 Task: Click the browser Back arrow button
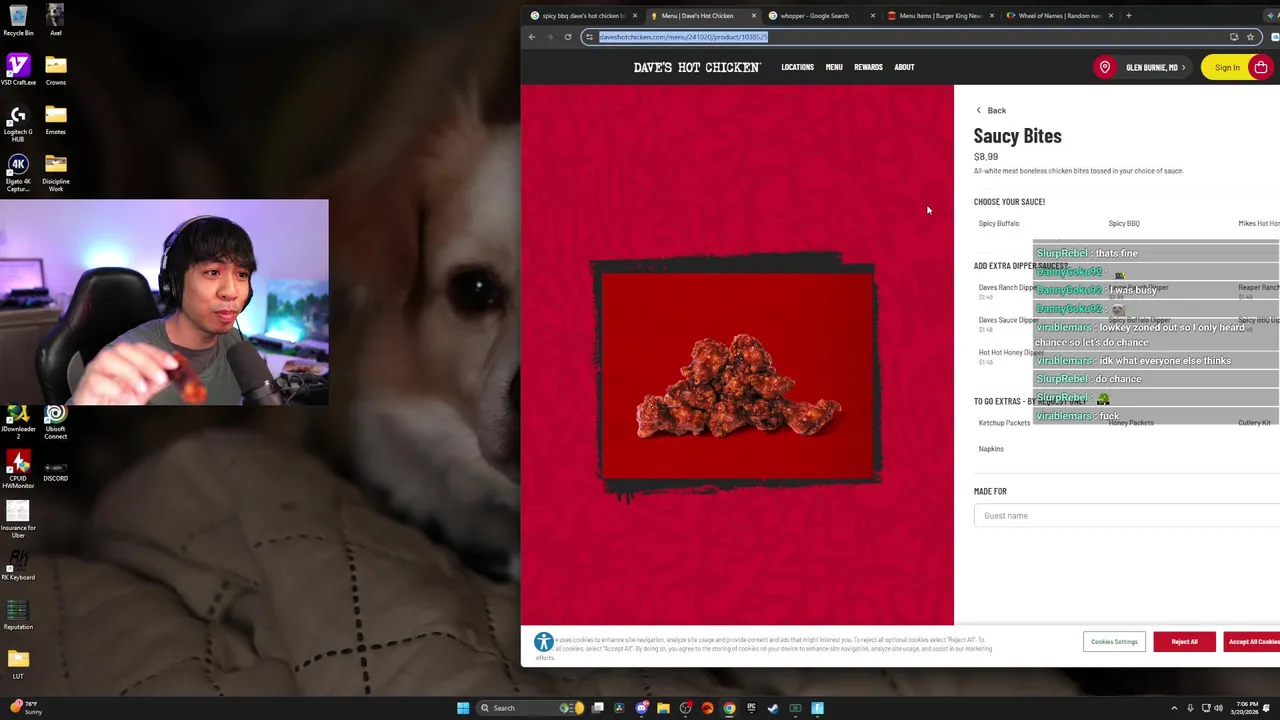532,37
